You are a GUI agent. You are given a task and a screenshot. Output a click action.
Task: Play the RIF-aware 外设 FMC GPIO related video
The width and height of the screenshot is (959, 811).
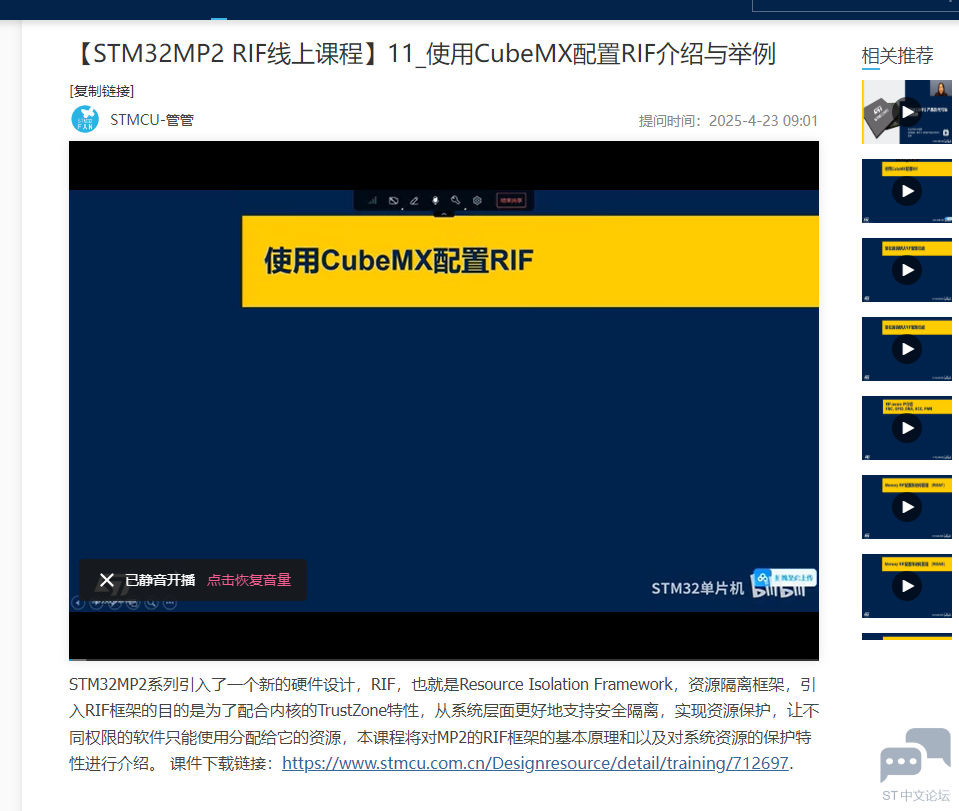906,428
